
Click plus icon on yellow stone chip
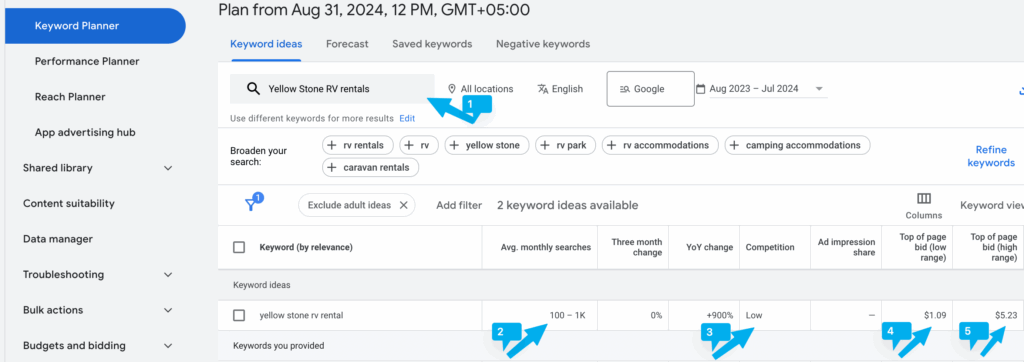455,145
